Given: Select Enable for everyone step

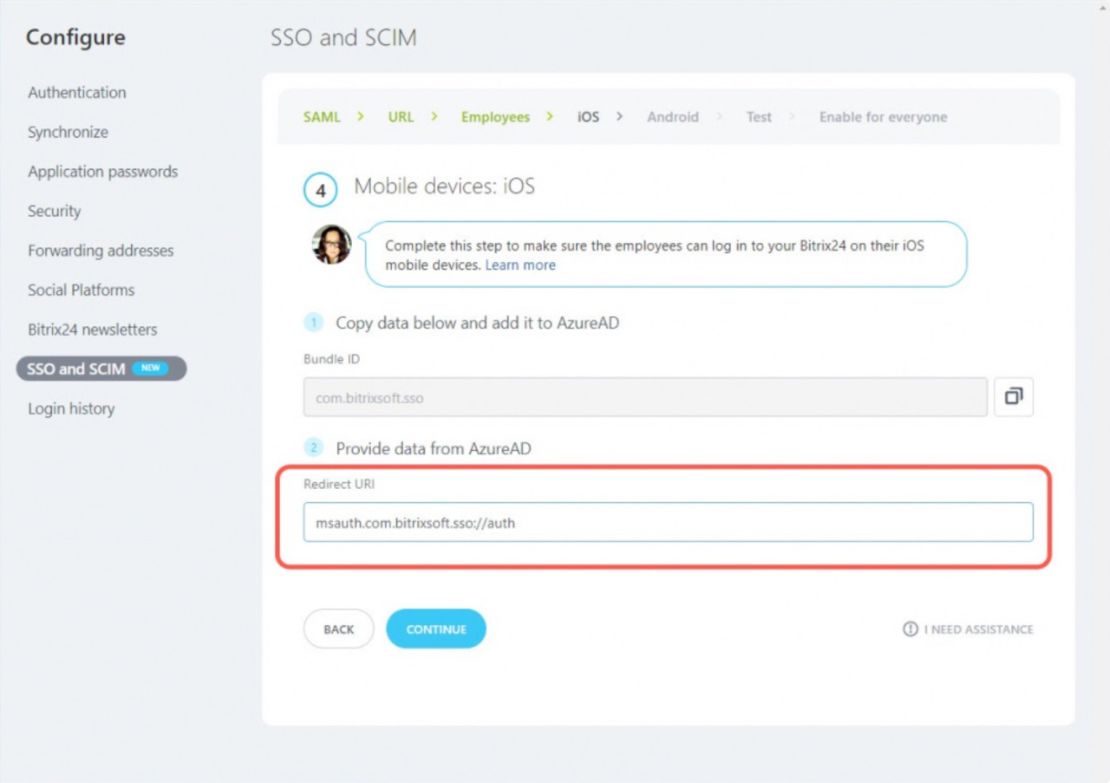Looking at the screenshot, I should [883, 117].
